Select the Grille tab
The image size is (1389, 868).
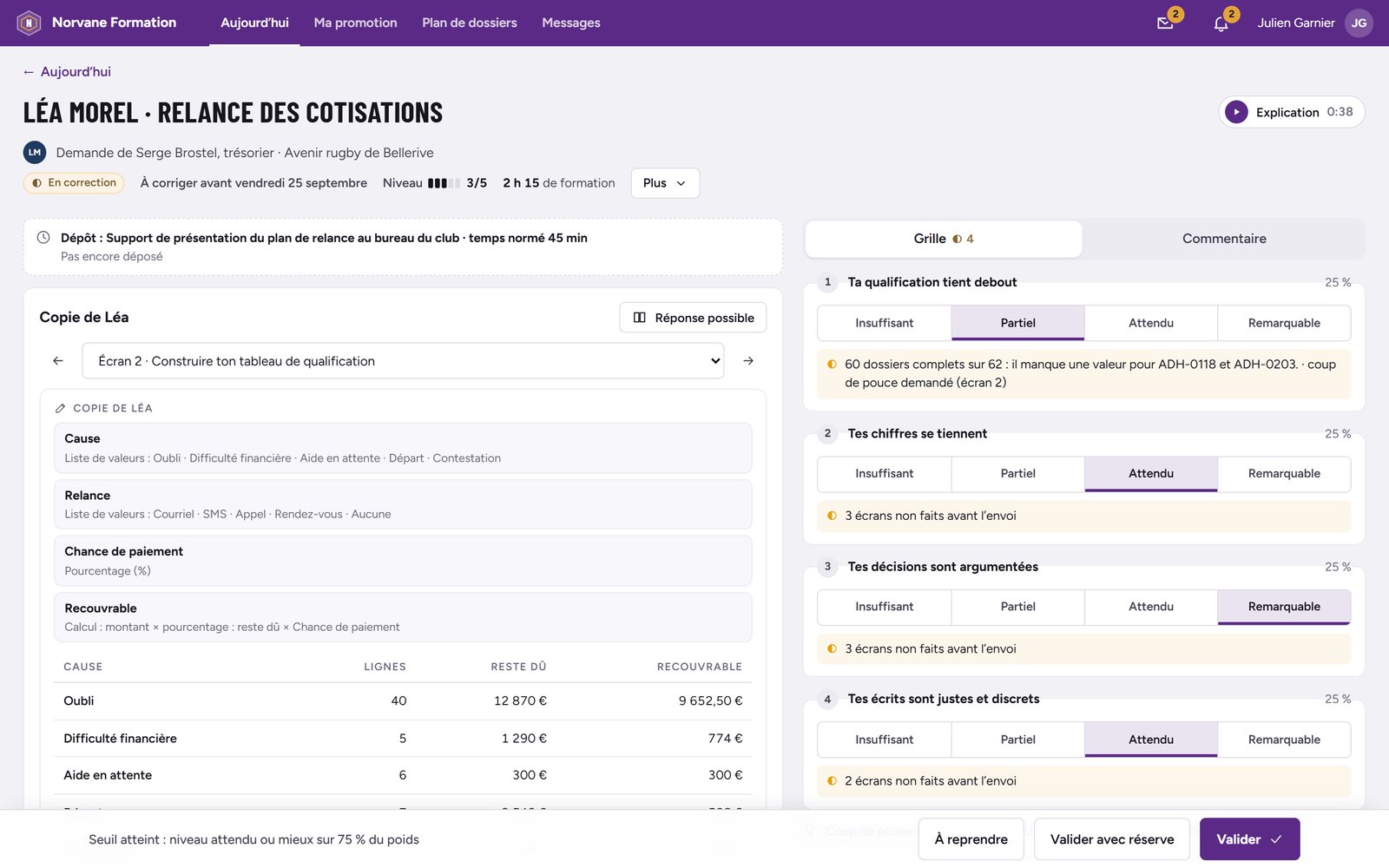[x=944, y=239]
